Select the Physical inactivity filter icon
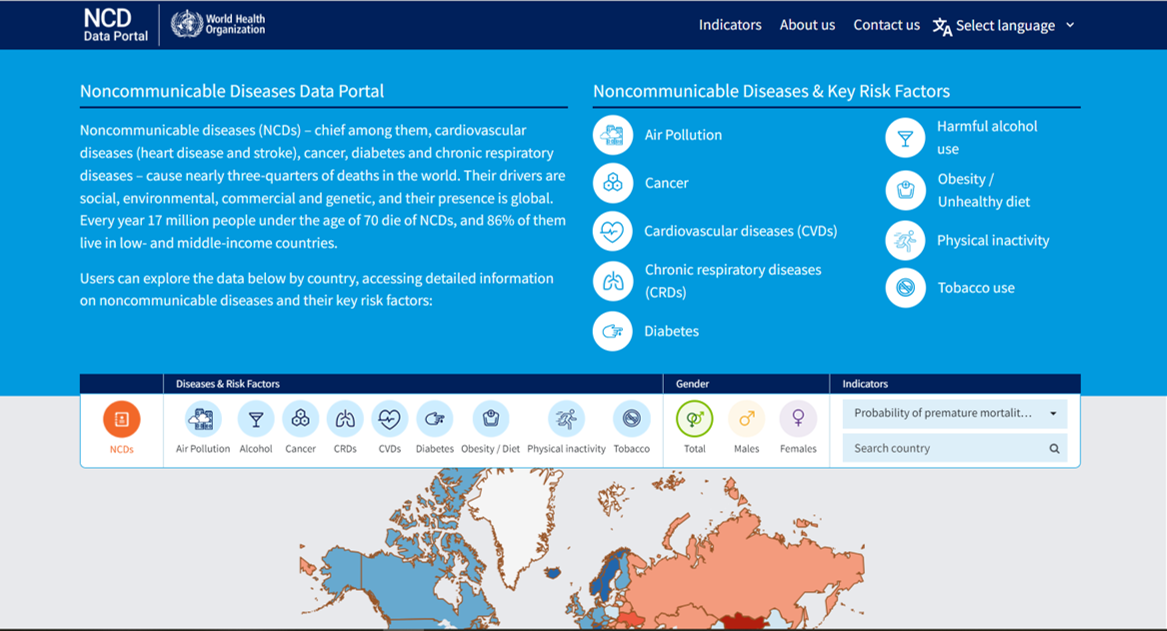Image resolution: width=1167 pixels, height=631 pixels. [x=566, y=417]
